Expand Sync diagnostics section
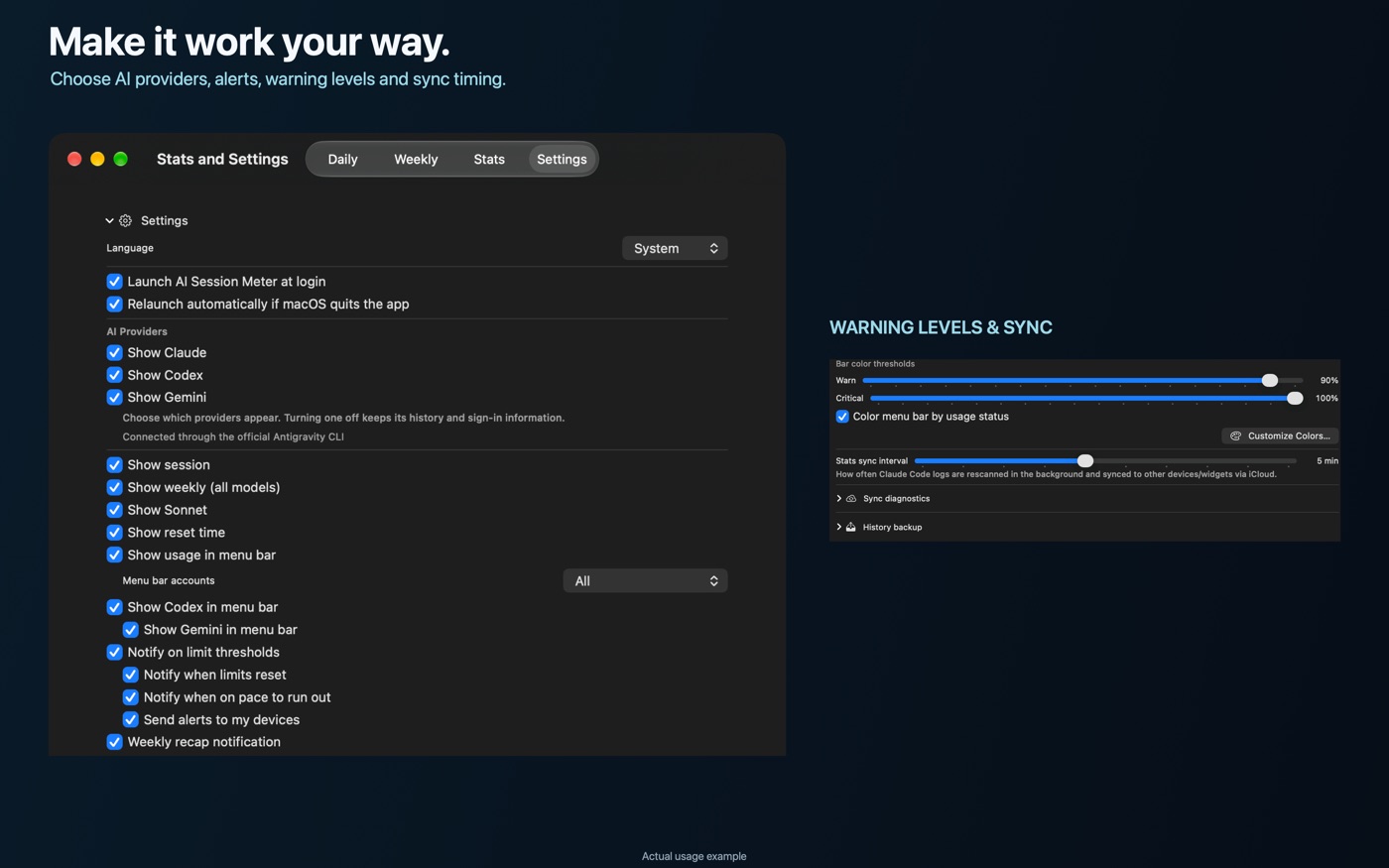This screenshot has width=1389, height=868. (839, 499)
